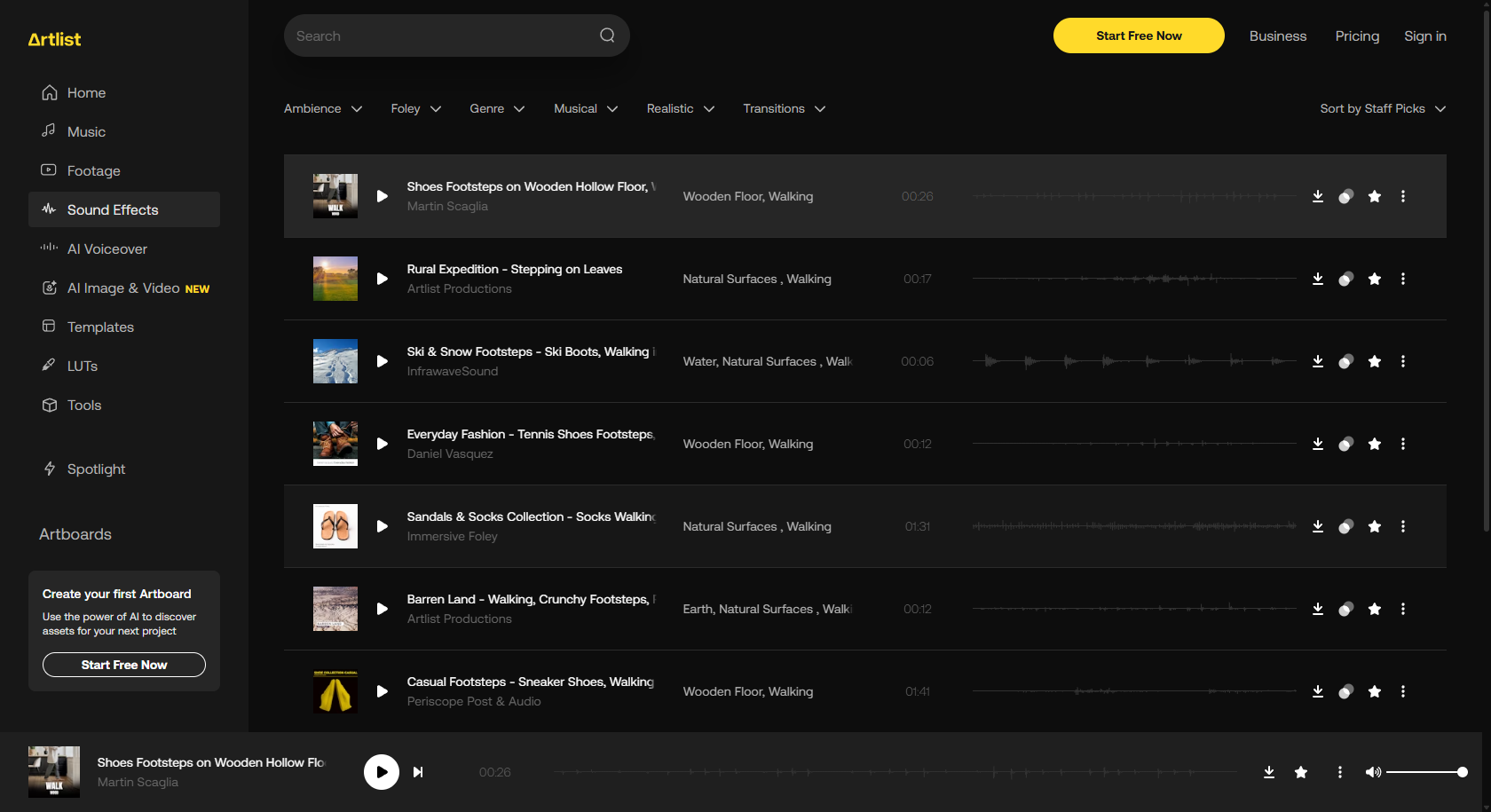Open the Spotlight page

tap(96, 469)
